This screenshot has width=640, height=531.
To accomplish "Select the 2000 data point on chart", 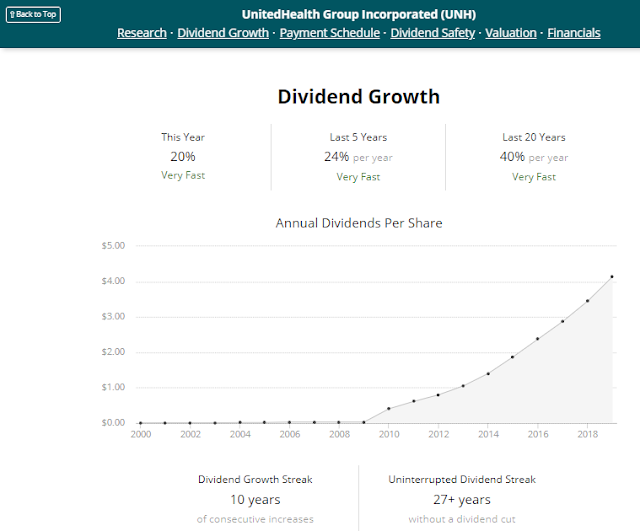I will (141, 423).
